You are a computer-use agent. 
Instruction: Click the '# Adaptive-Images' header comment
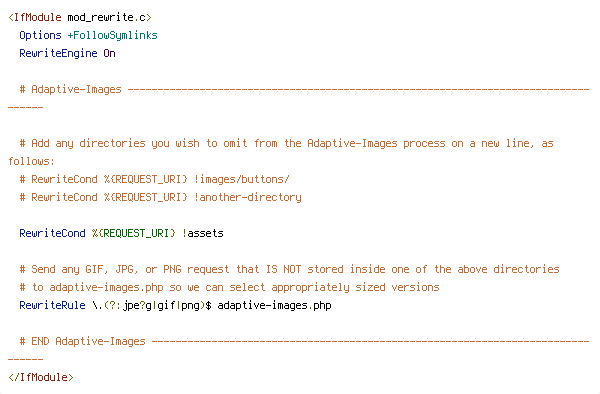(x=70, y=89)
